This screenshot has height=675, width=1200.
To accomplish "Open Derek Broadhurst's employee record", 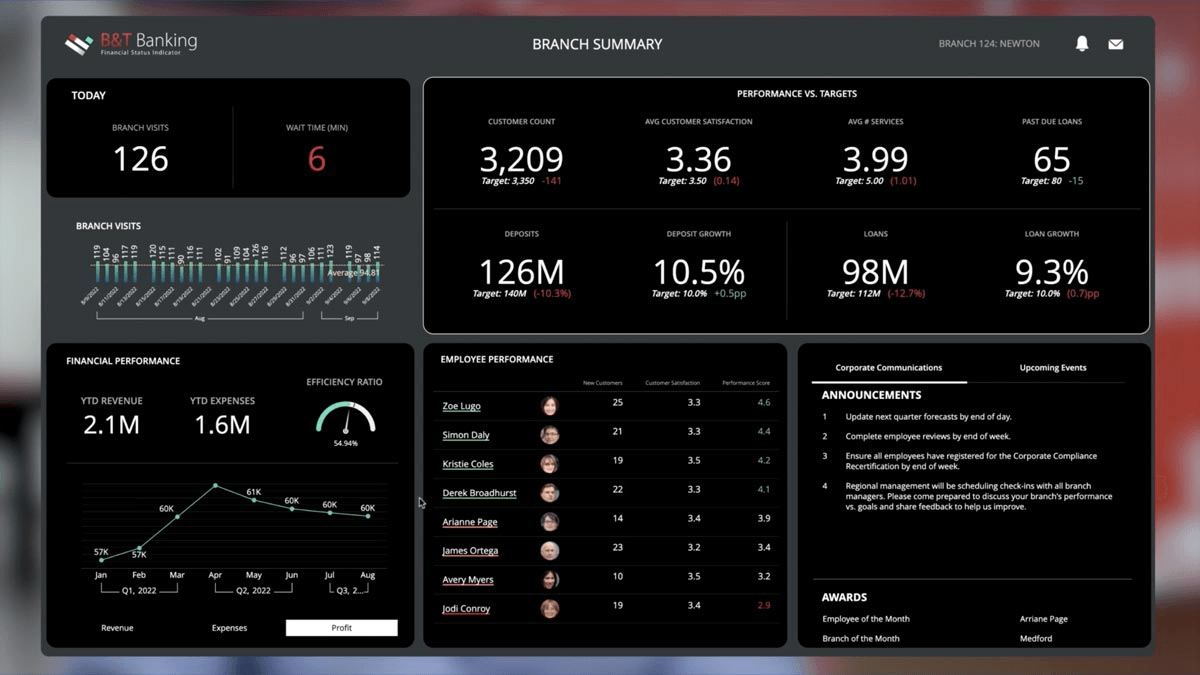I will point(480,492).
